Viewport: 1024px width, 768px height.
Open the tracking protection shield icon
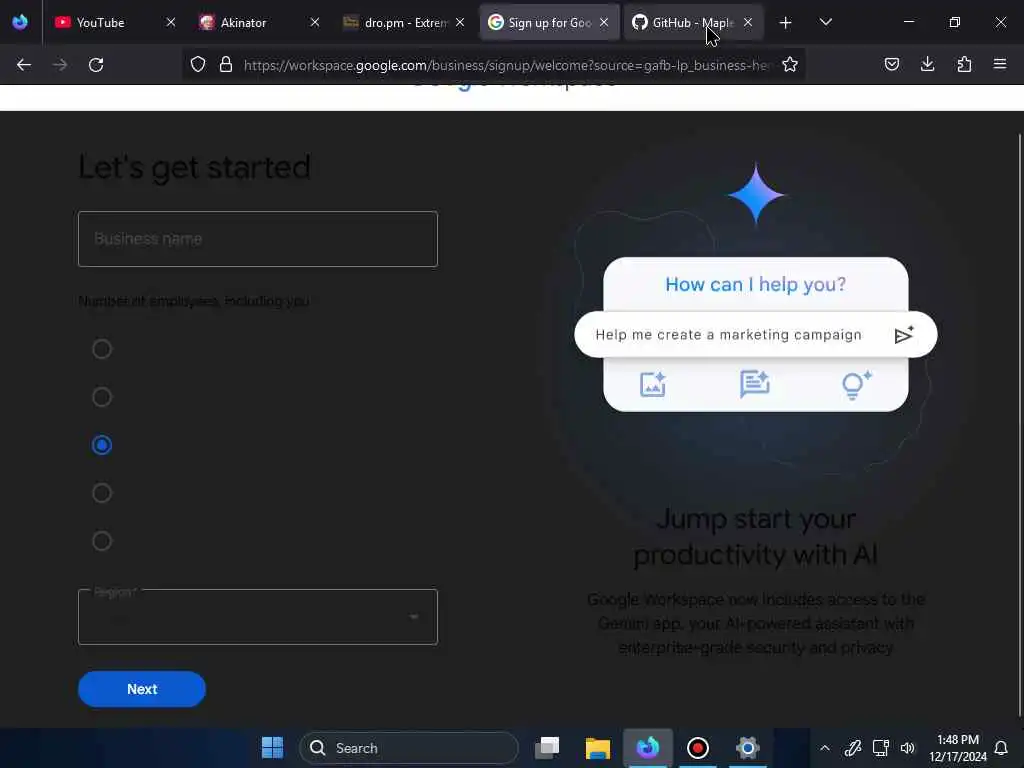198,65
